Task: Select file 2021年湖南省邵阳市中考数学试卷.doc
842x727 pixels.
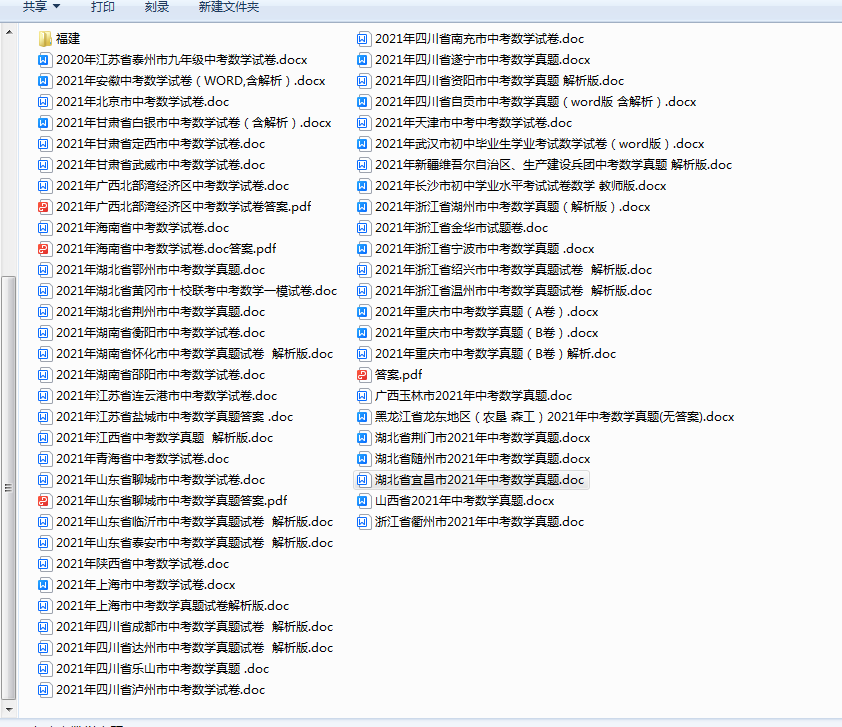Action: [x=151, y=375]
